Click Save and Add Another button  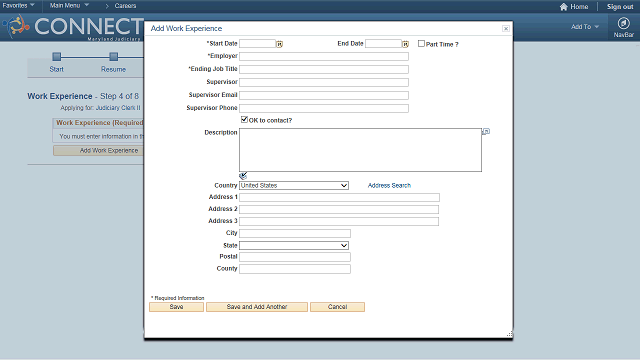point(257,307)
